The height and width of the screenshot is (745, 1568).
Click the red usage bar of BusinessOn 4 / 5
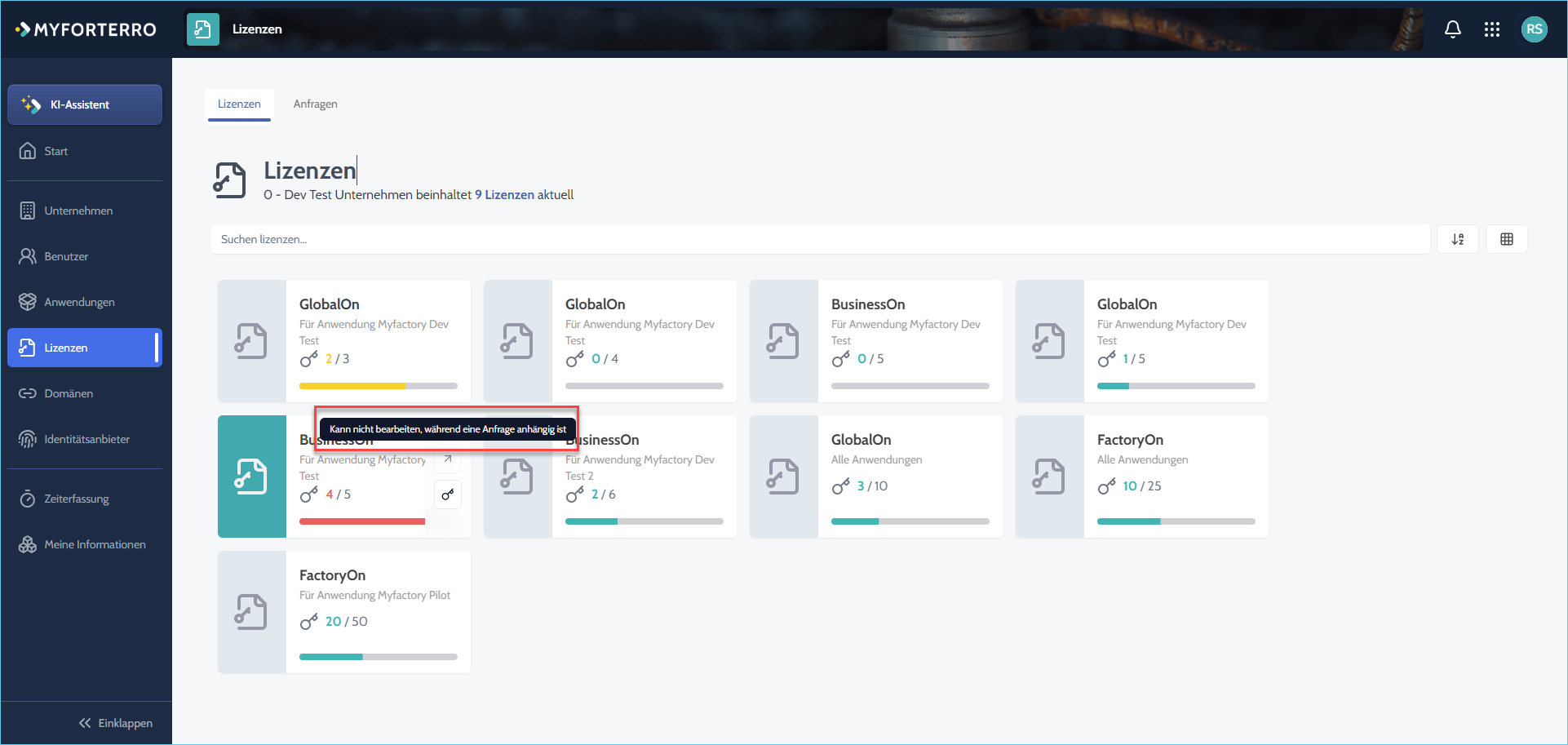pyautogui.click(x=362, y=521)
